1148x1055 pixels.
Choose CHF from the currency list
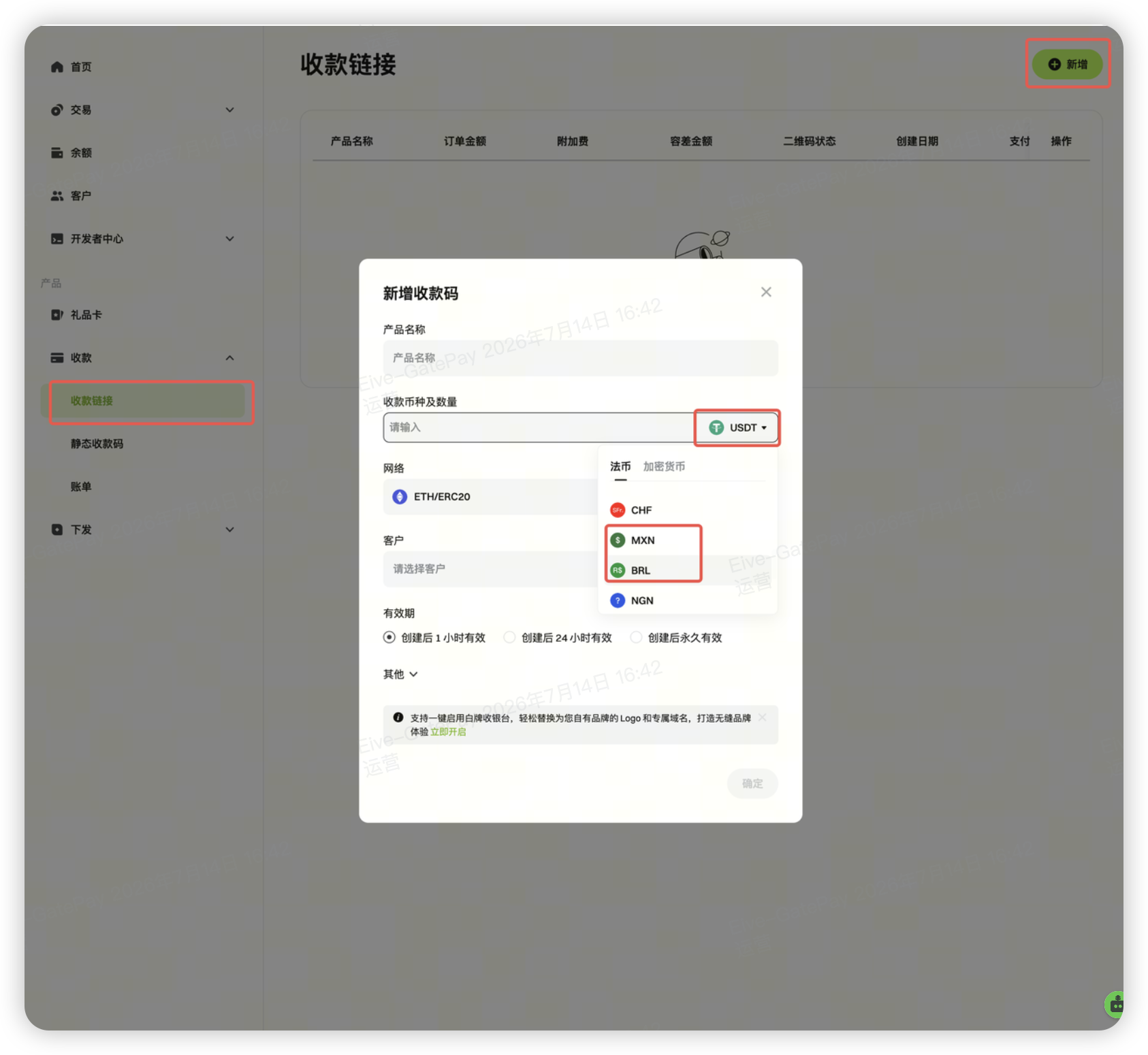[x=688, y=510]
